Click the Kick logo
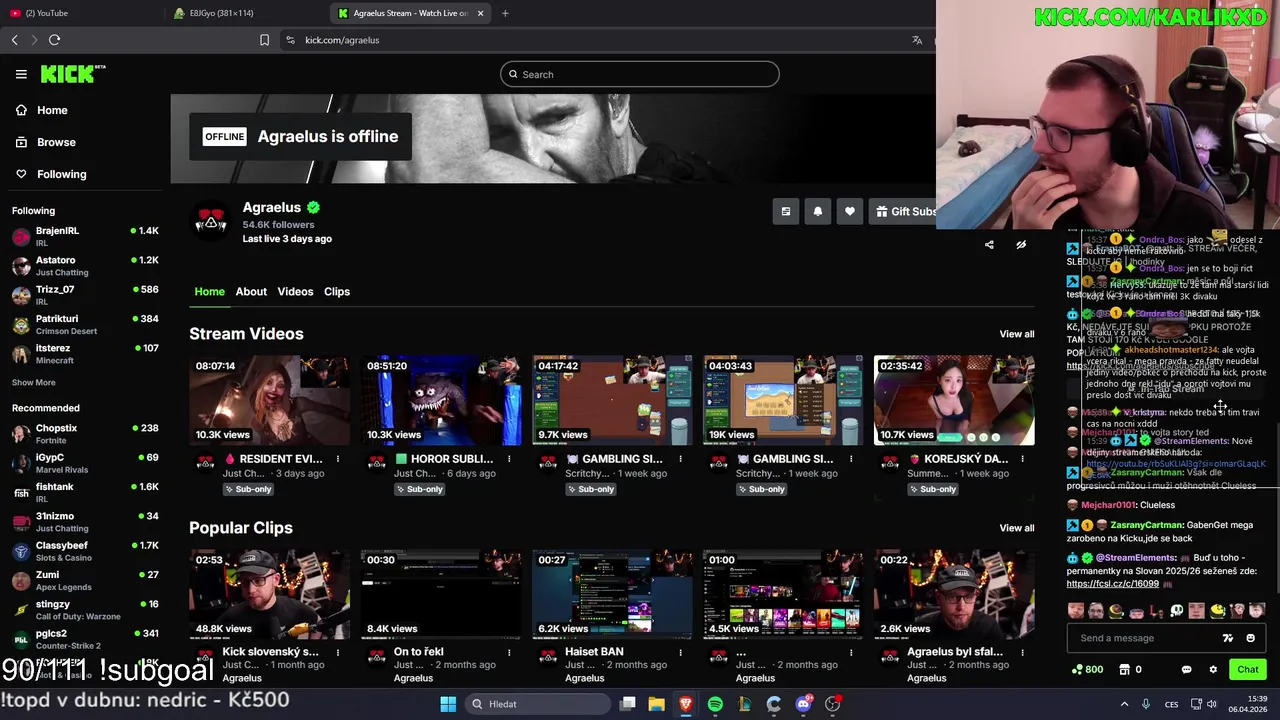 coord(72,74)
